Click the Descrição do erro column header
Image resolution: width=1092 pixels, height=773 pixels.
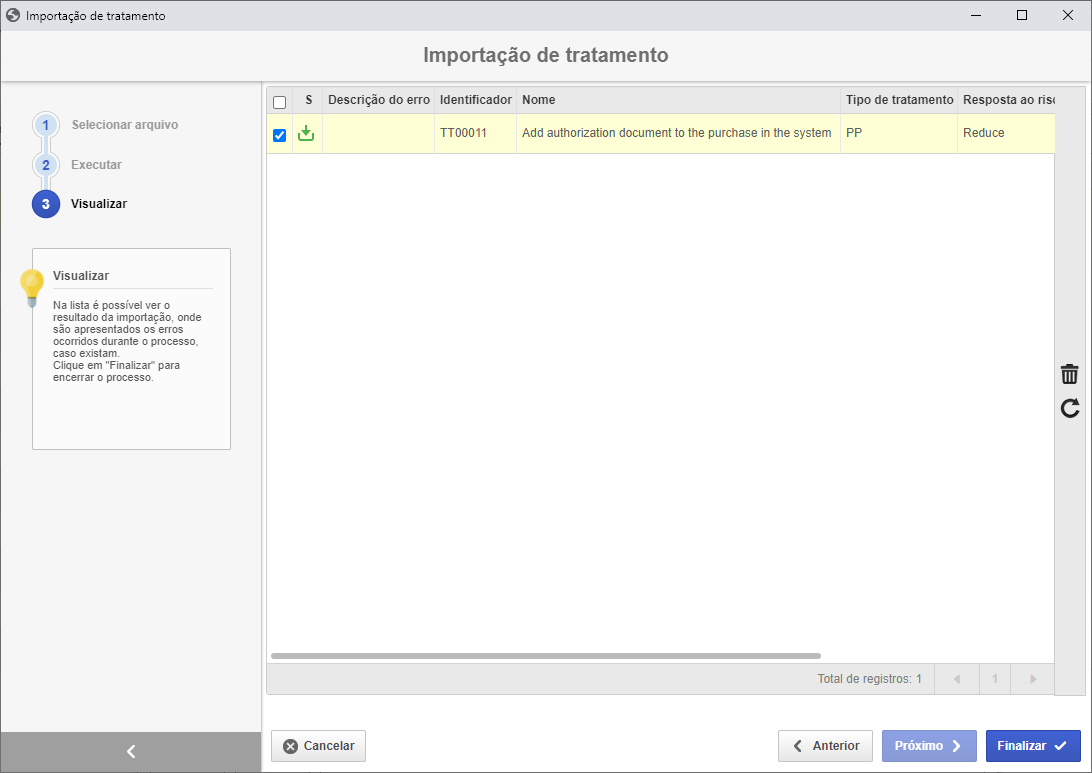click(379, 100)
